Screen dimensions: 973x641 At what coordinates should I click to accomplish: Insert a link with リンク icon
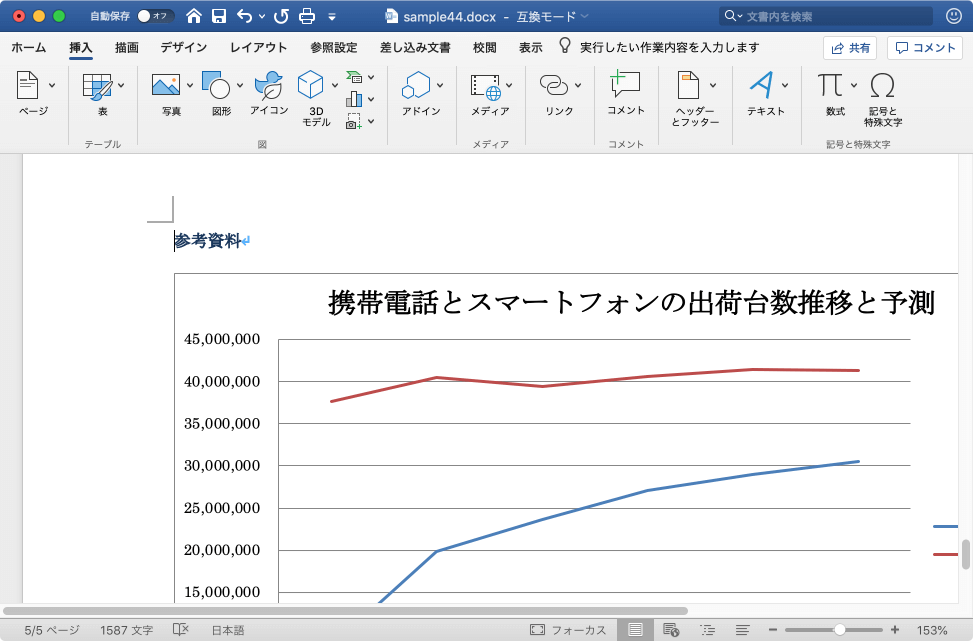[554, 85]
